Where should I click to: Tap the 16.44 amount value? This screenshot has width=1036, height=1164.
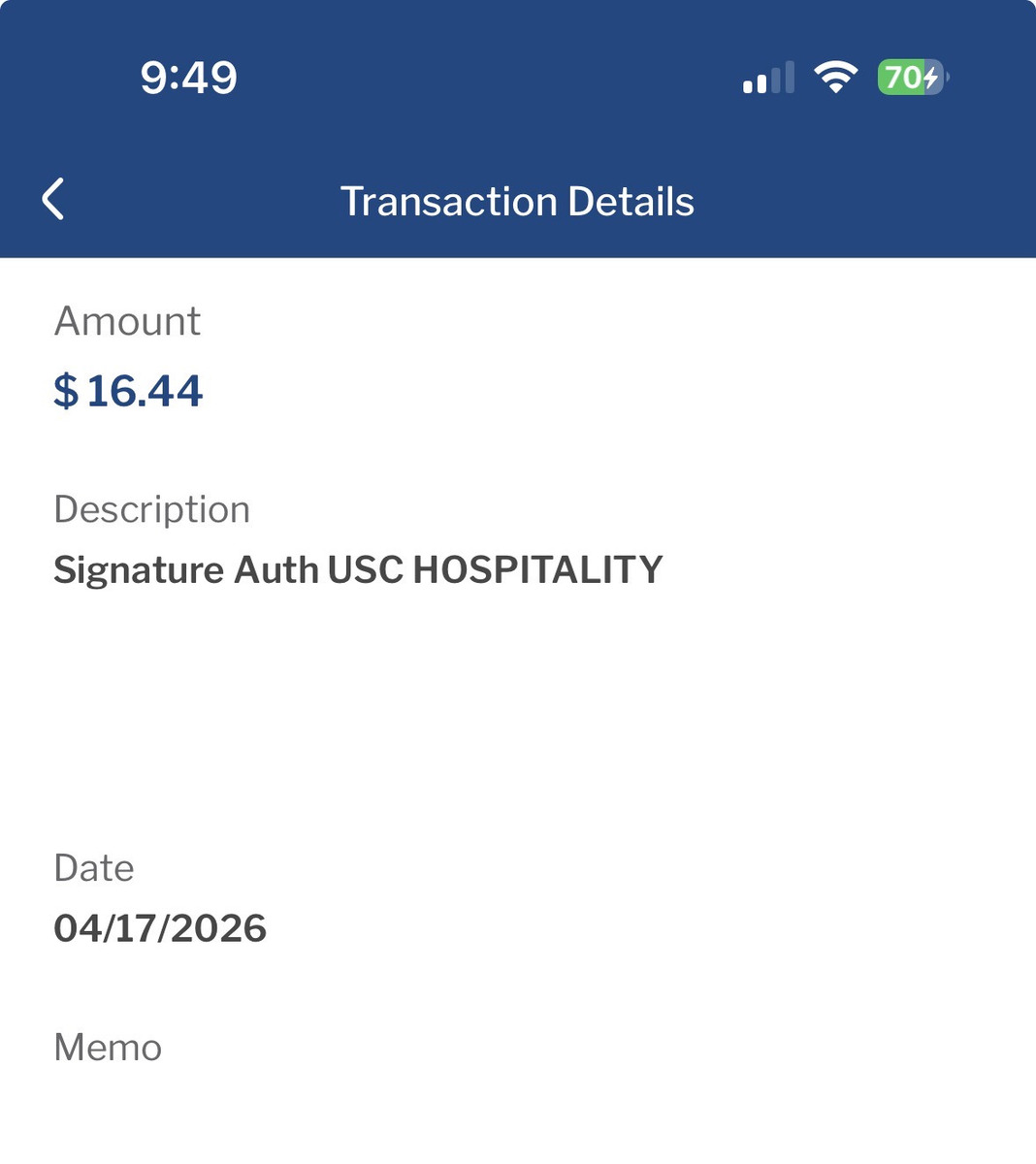tap(145, 391)
